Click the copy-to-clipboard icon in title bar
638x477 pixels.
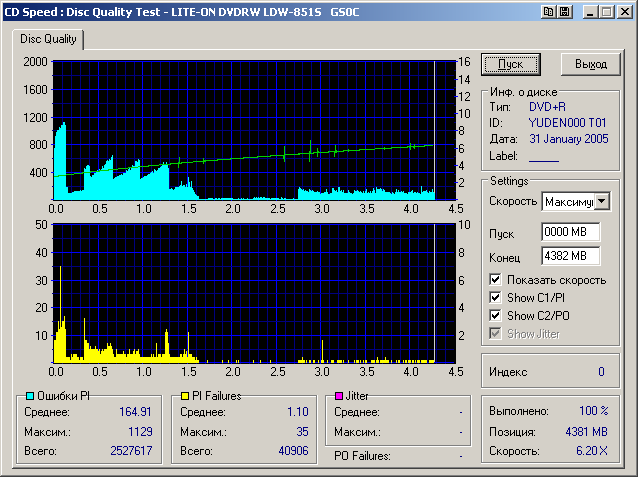click(549, 11)
